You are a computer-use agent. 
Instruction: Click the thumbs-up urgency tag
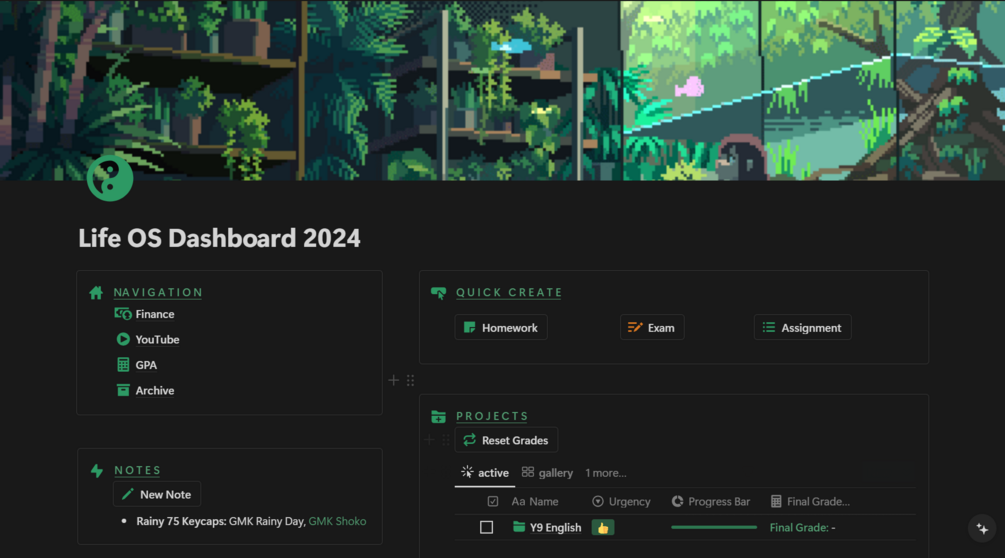[x=602, y=528]
